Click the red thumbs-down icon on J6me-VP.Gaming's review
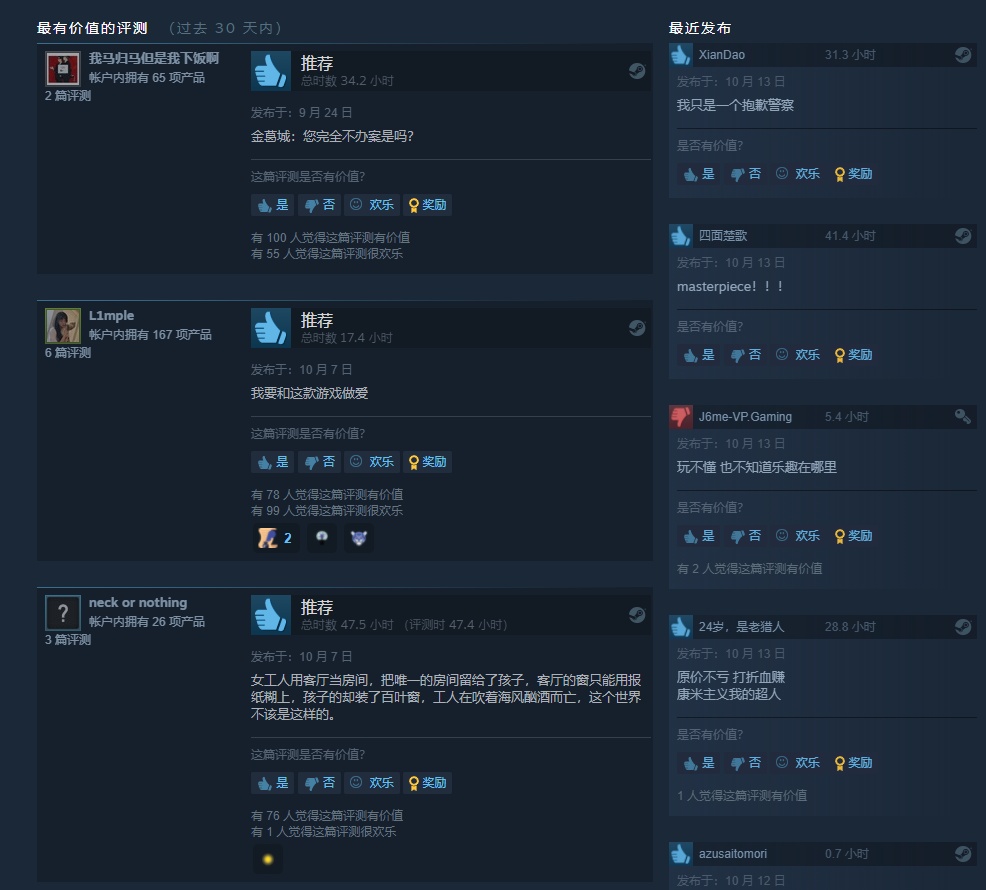This screenshot has height=890, width=986. click(681, 417)
